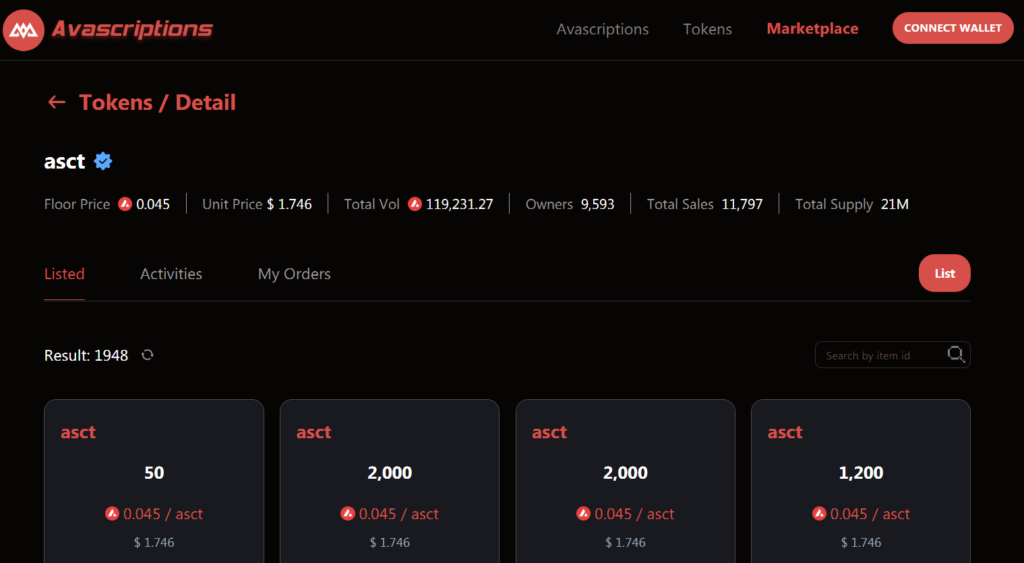Click the Avascriptions logo icon
The image size is (1024, 563).
point(24,29)
